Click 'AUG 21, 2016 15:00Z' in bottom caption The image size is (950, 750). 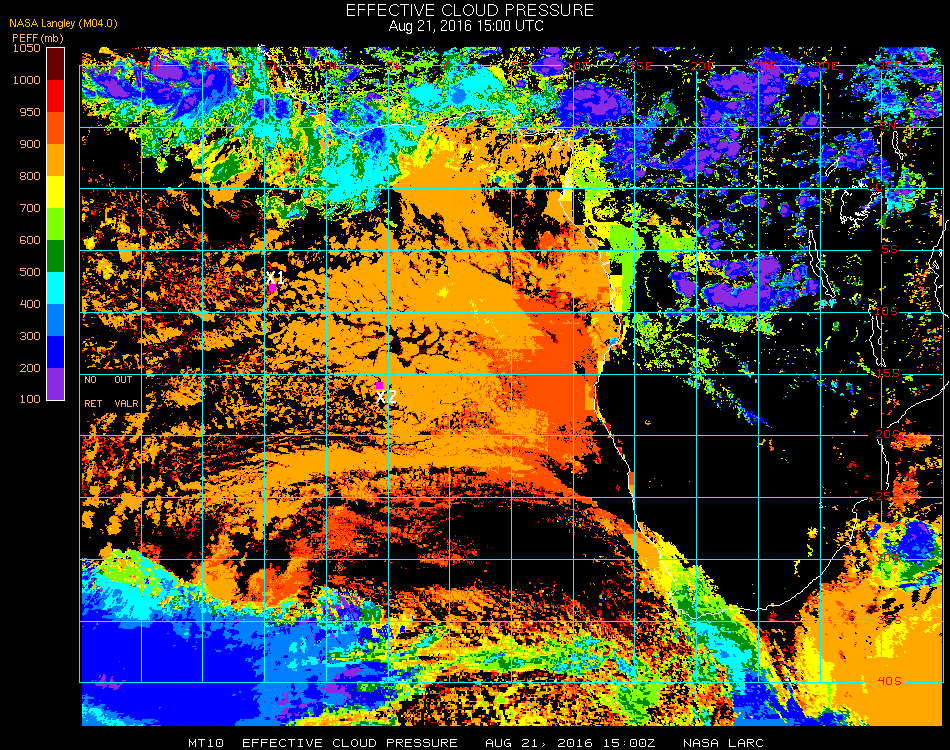(x=570, y=743)
